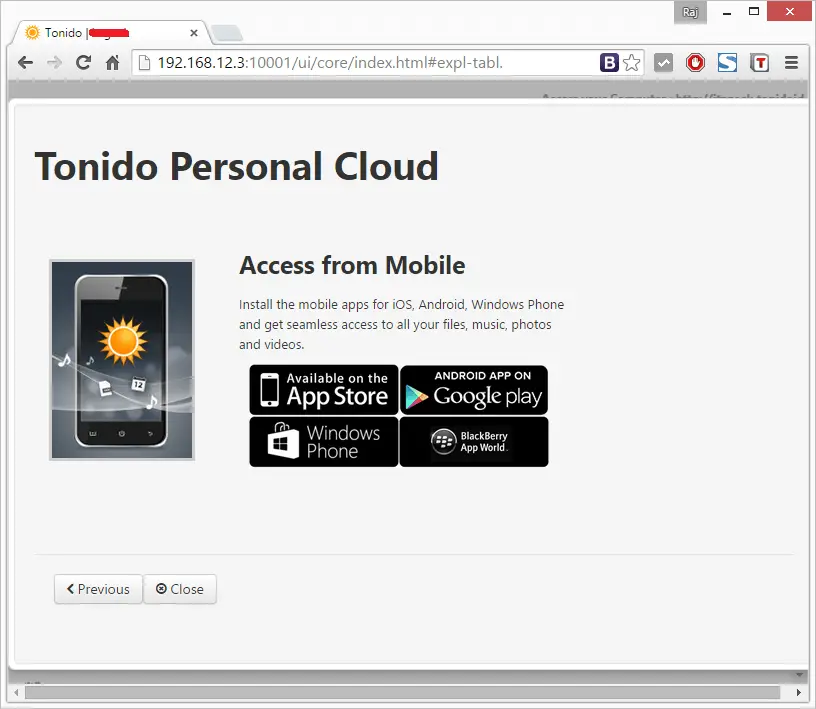Open the Google Play badge
This screenshot has height=709, width=816.
click(x=474, y=390)
